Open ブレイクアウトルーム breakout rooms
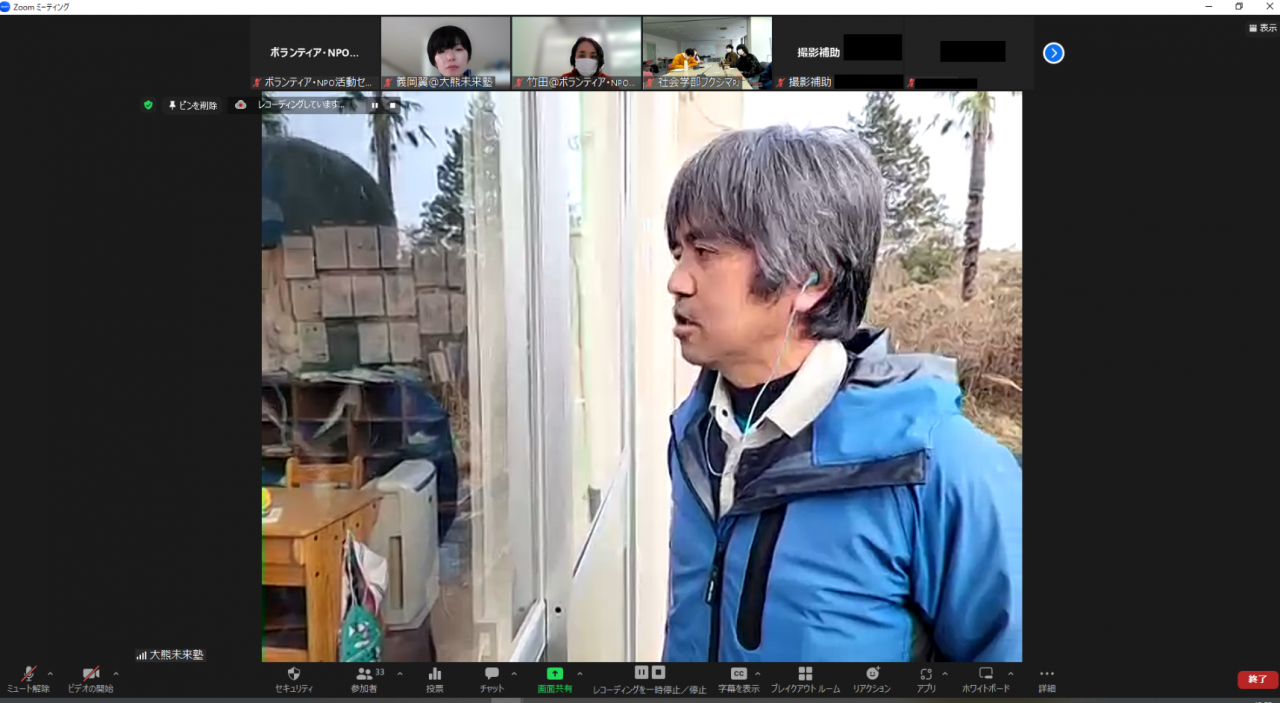 click(805, 674)
